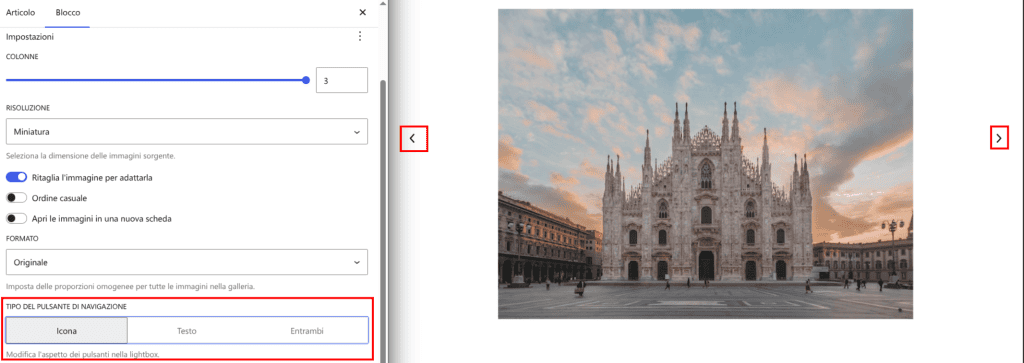Go to previous image with left arrow
This screenshot has height=363, width=1024.
coord(413,138)
